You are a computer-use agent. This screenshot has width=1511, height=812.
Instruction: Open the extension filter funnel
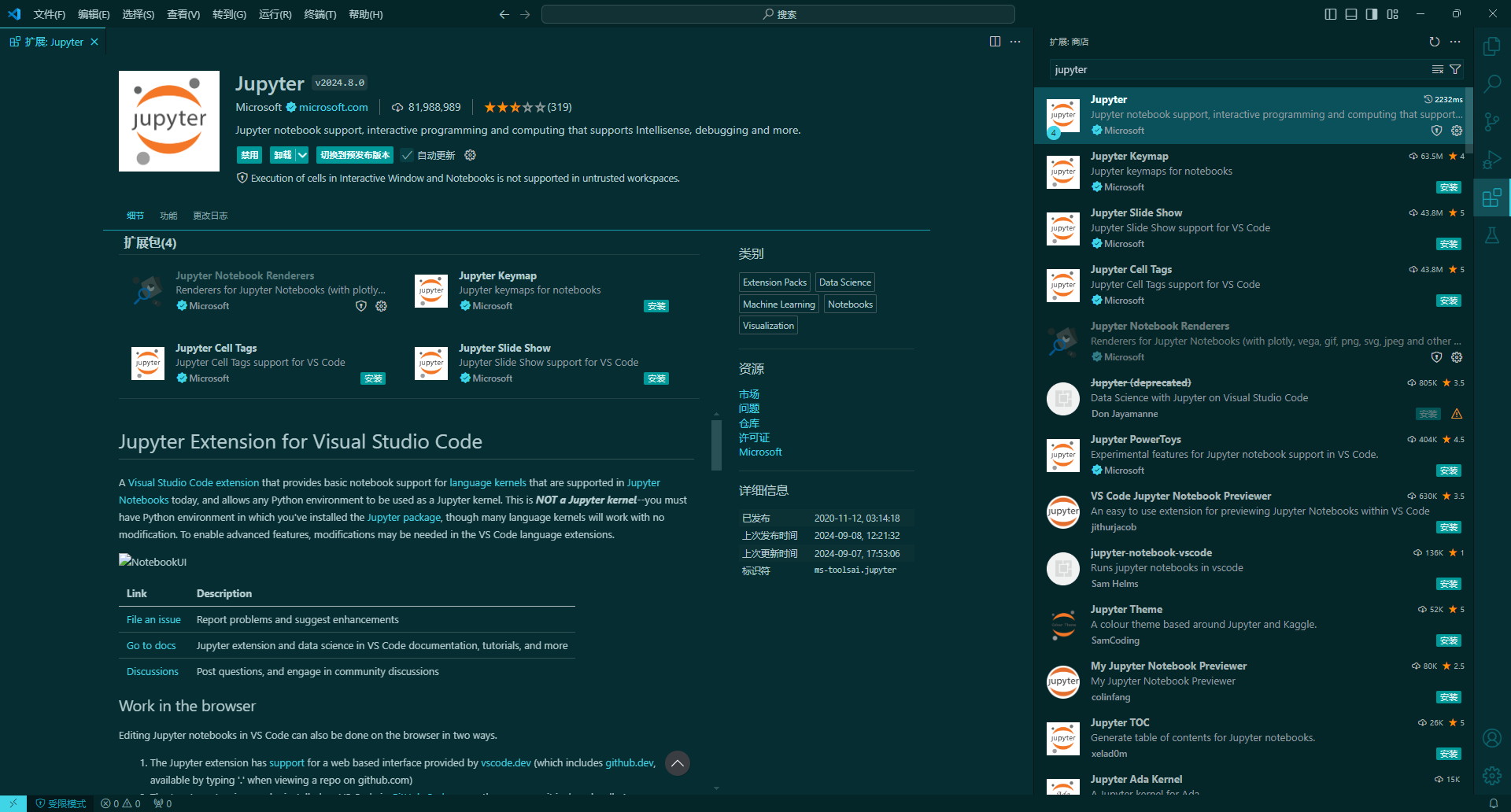tap(1455, 70)
